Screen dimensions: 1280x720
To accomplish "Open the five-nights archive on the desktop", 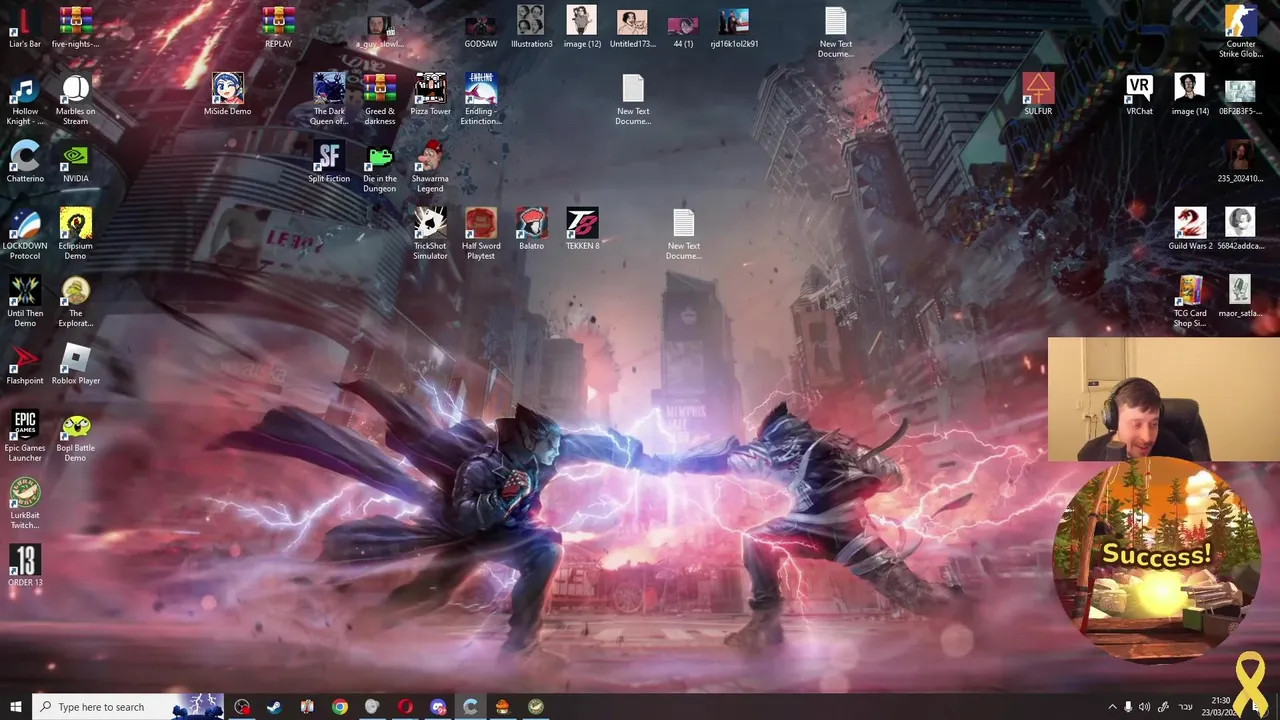I will (x=76, y=27).
